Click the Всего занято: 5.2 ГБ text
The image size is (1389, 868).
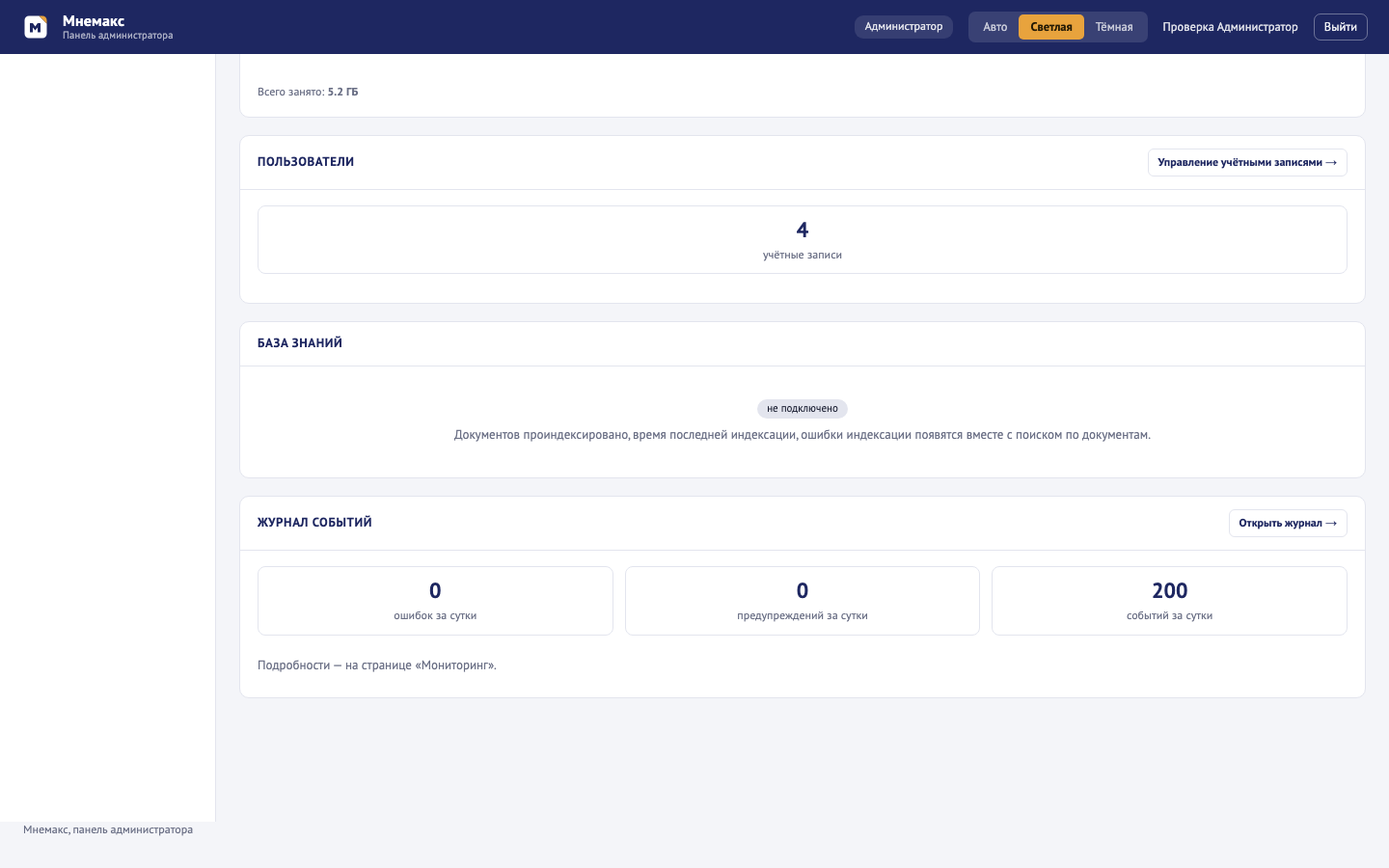(x=308, y=92)
